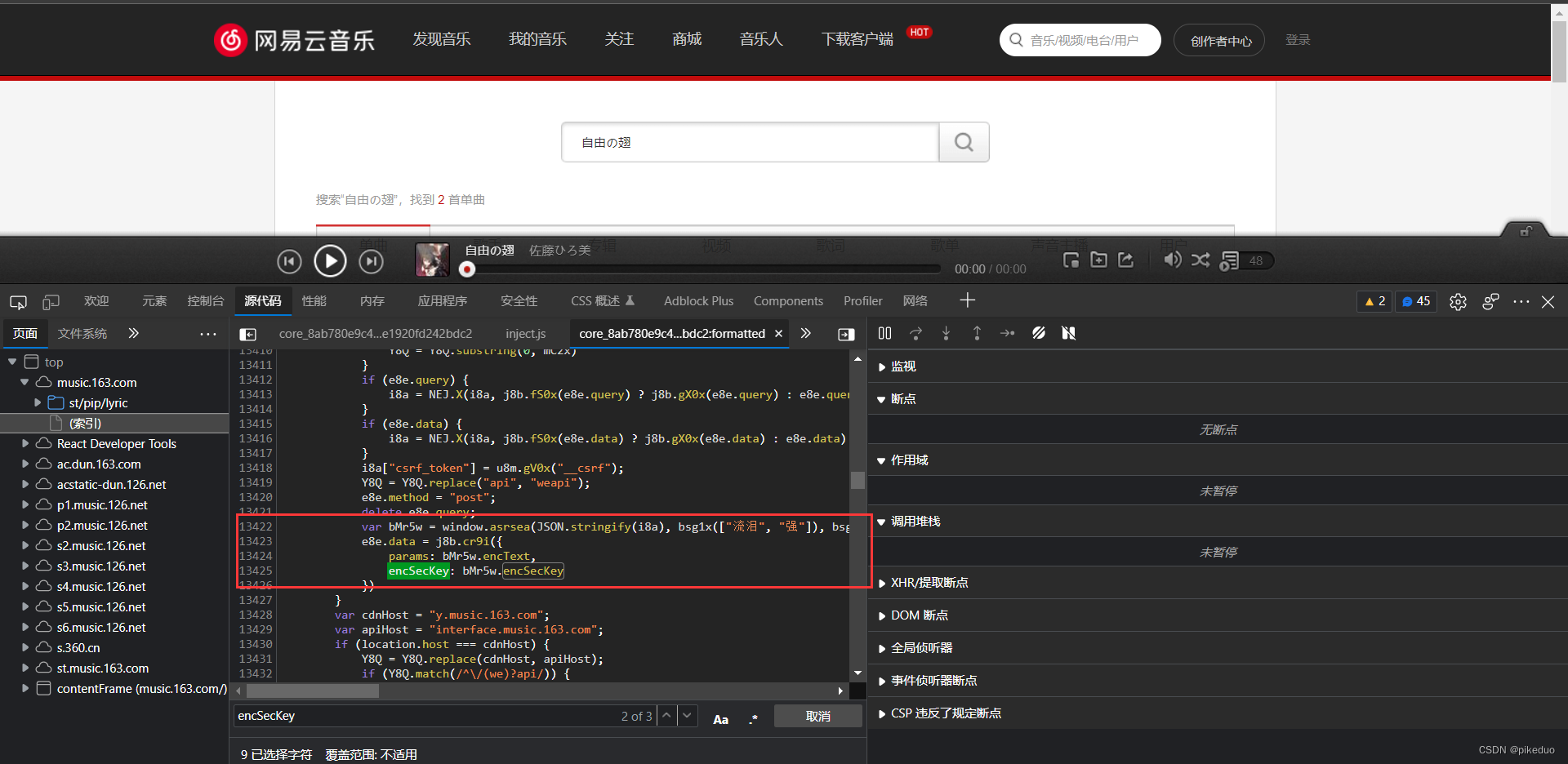Screen dimensions: 1568x764
Task: Open DevTools settings gear
Action: pyautogui.click(x=1458, y=302)
